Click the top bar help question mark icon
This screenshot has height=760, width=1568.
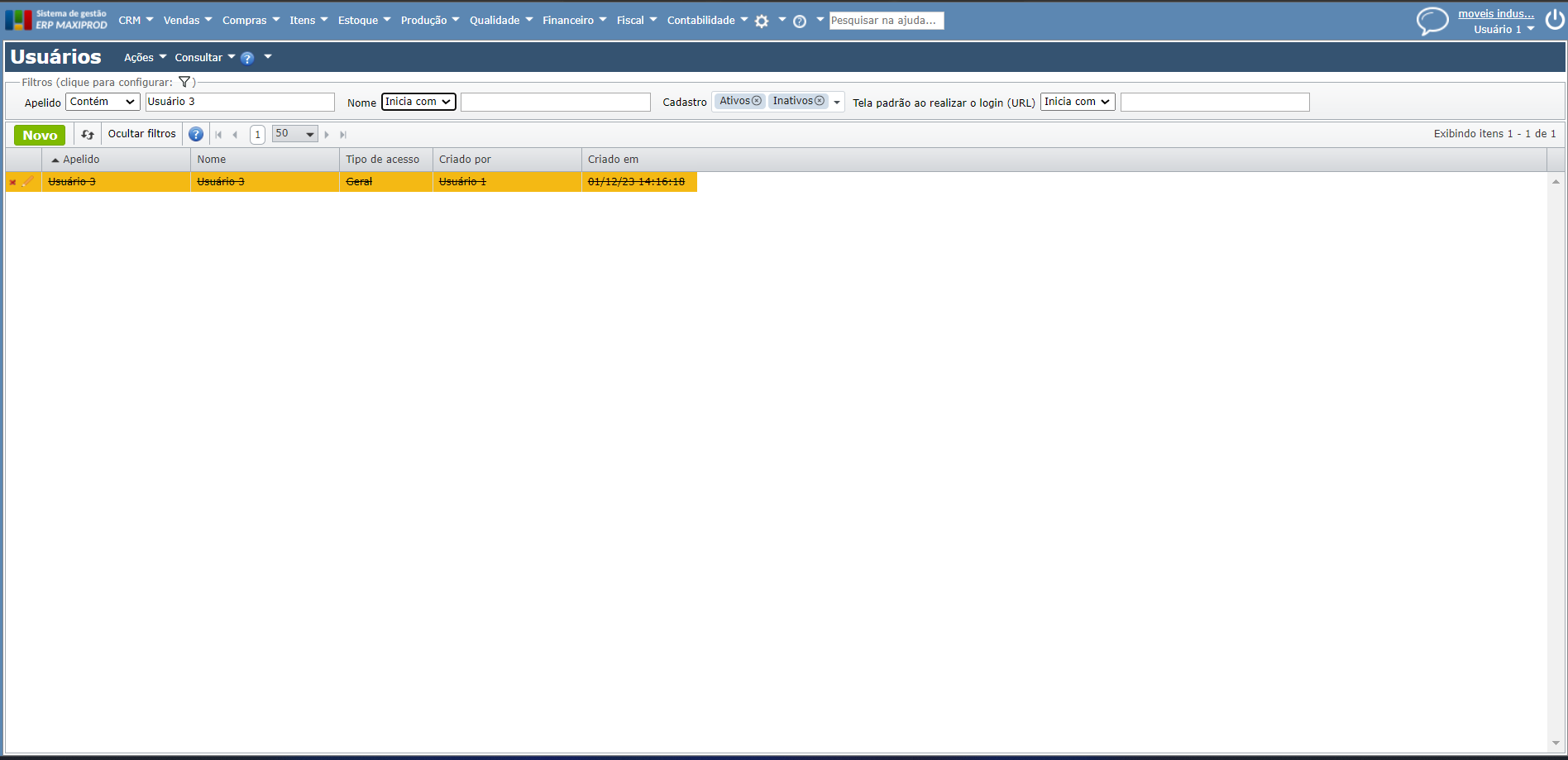(800, 22)
